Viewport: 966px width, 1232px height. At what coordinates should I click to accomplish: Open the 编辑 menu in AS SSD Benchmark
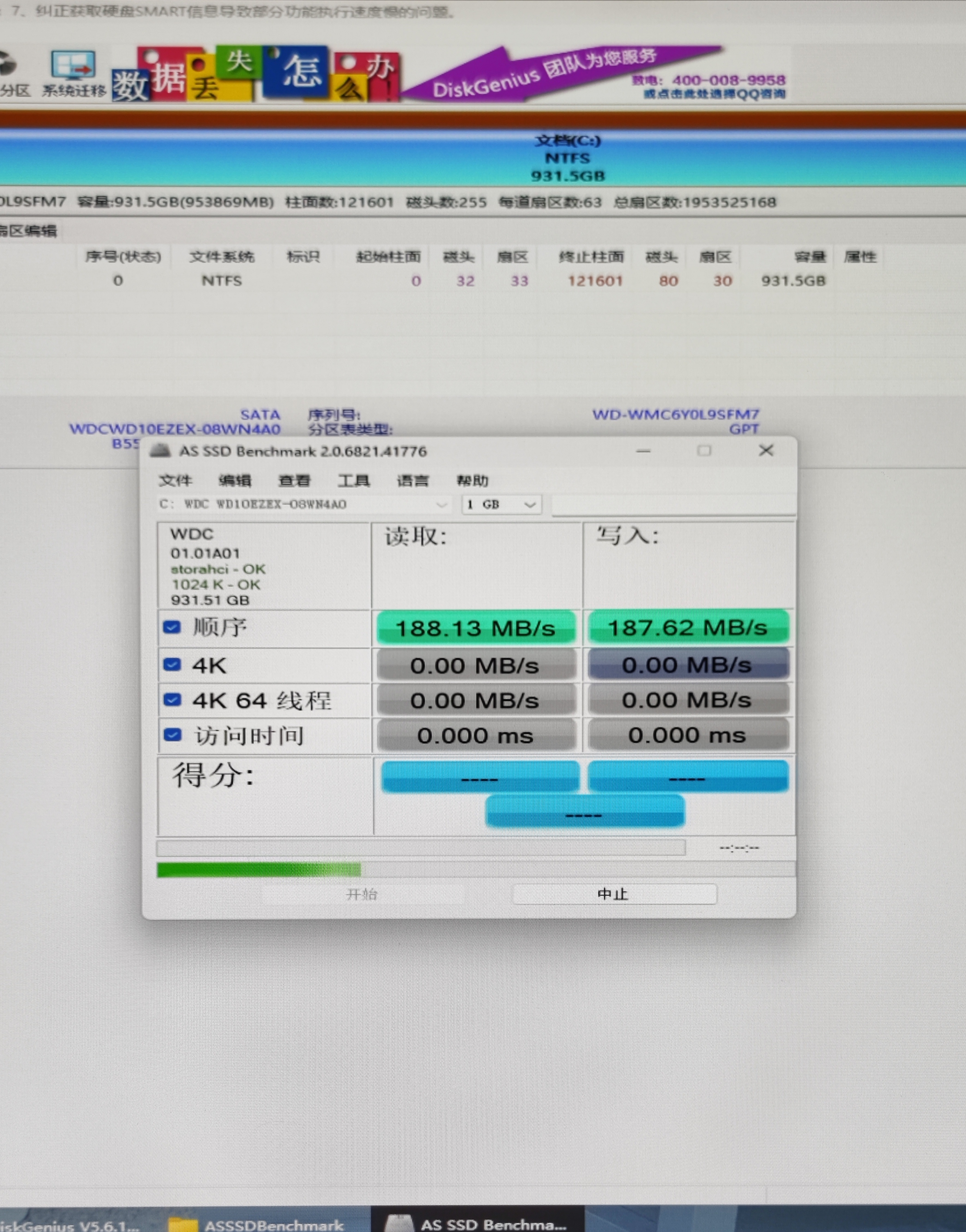[235, 481]
